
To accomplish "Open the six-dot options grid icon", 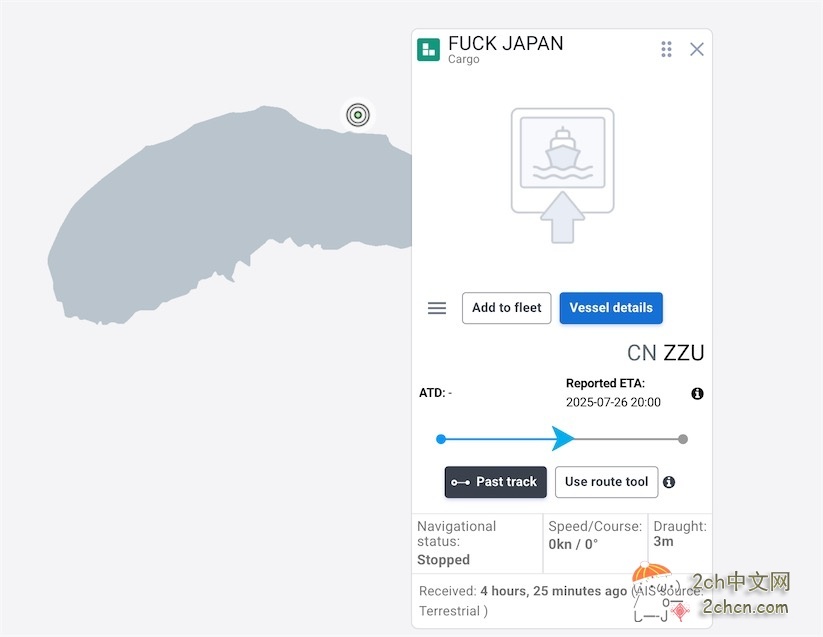I will click(x=666, y=48).
